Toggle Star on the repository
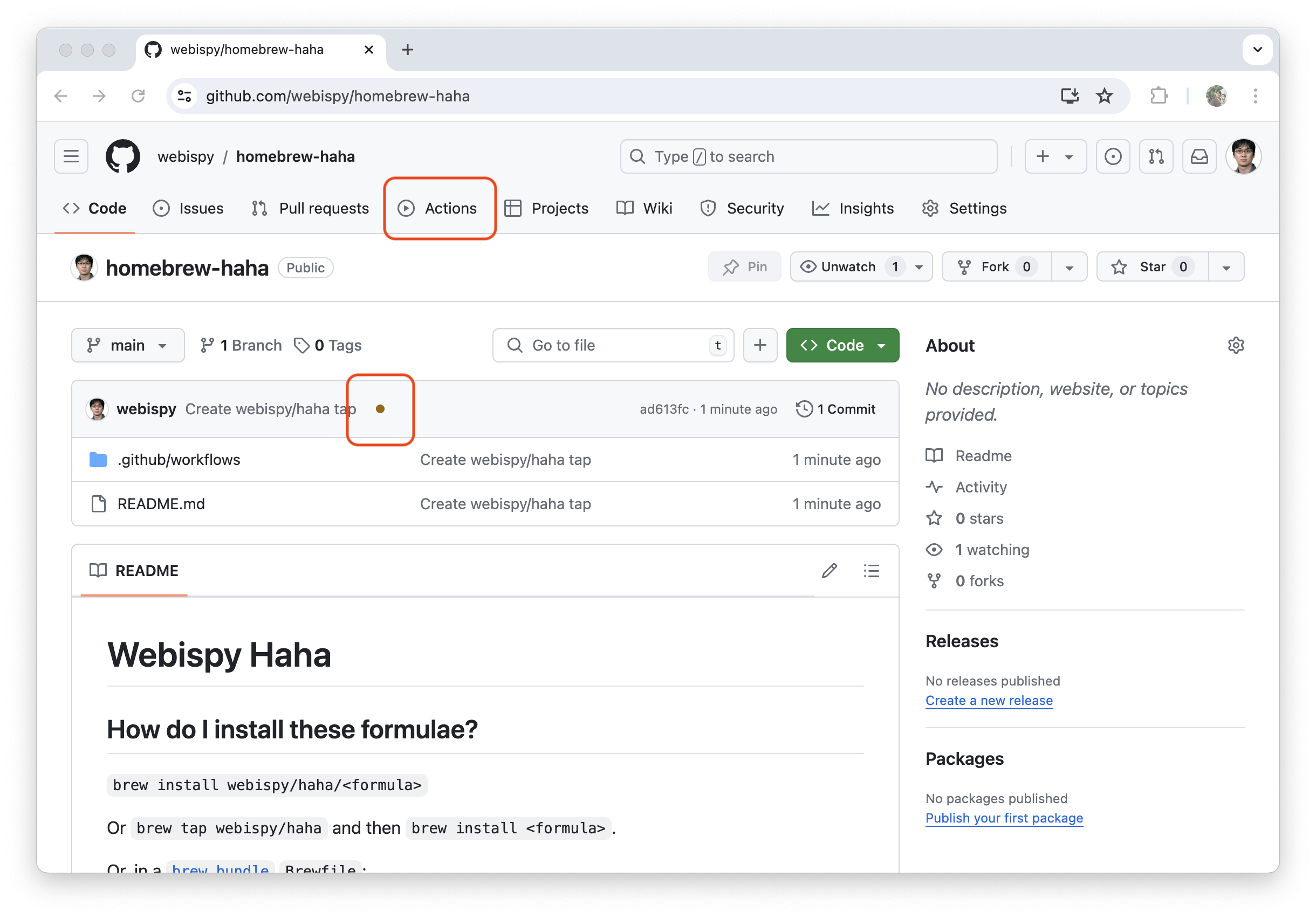 click(1152, 266)
